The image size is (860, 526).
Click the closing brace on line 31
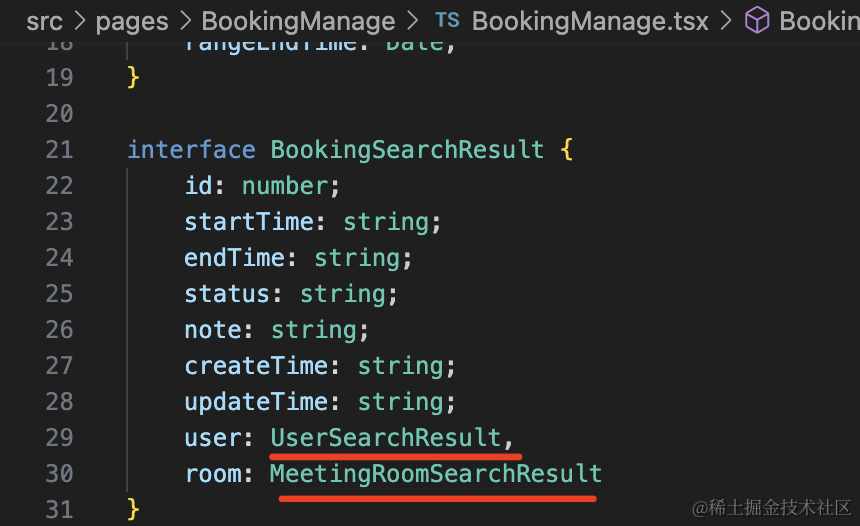(133, 509)
